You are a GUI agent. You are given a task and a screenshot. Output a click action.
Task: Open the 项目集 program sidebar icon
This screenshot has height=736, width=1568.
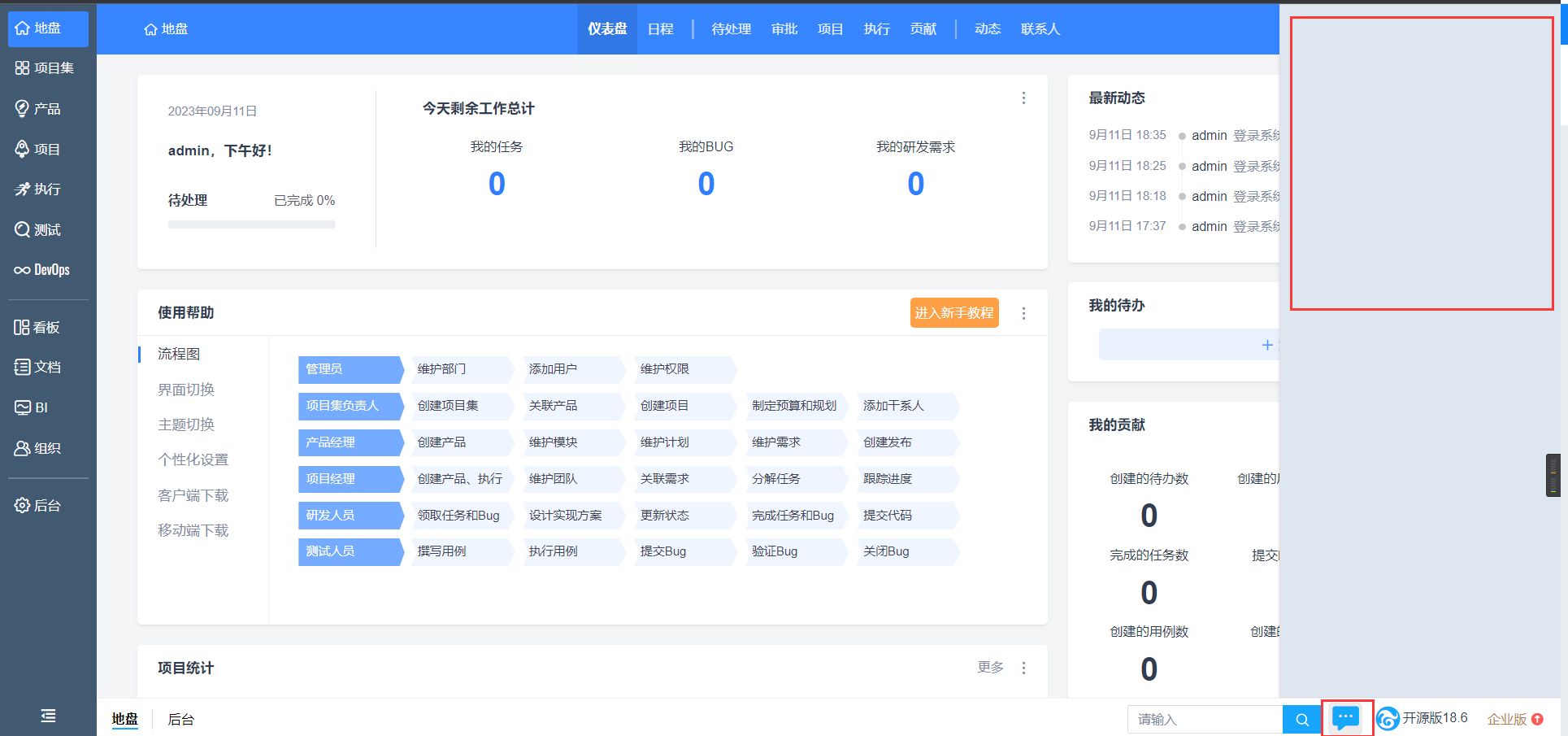click(x=23, y=68)
